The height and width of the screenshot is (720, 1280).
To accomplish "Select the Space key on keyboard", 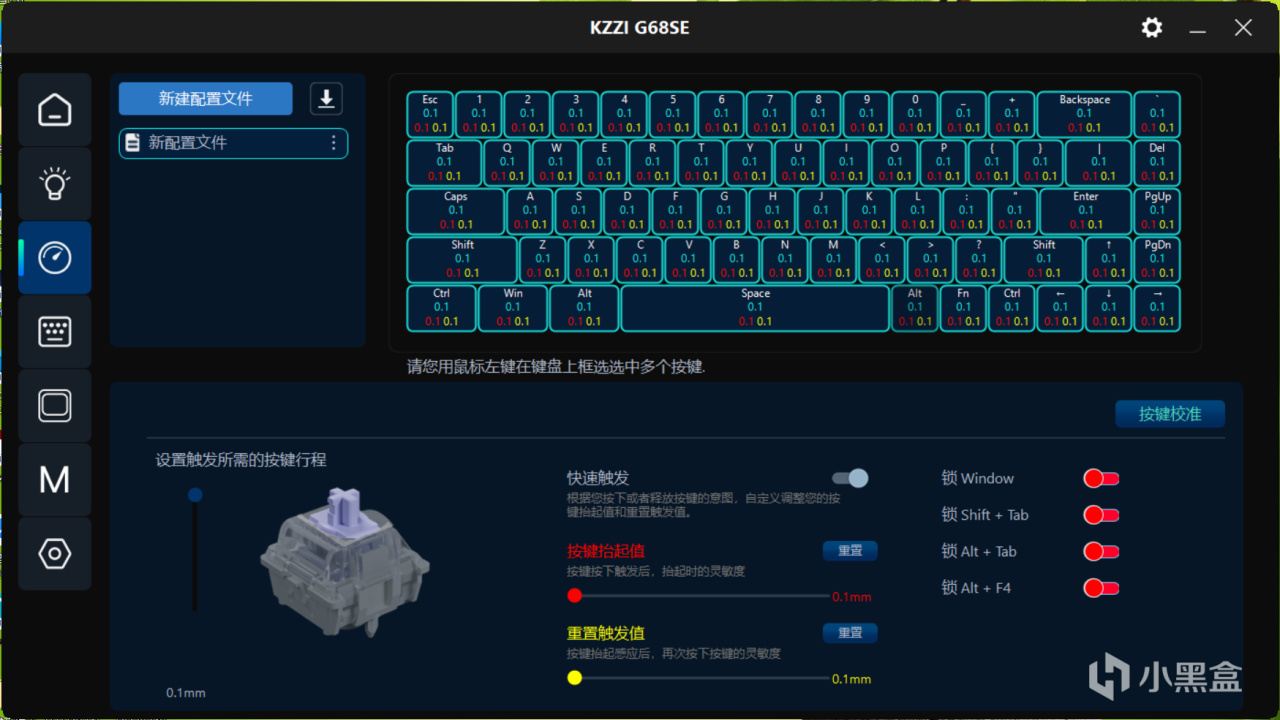I will [755, 308].
